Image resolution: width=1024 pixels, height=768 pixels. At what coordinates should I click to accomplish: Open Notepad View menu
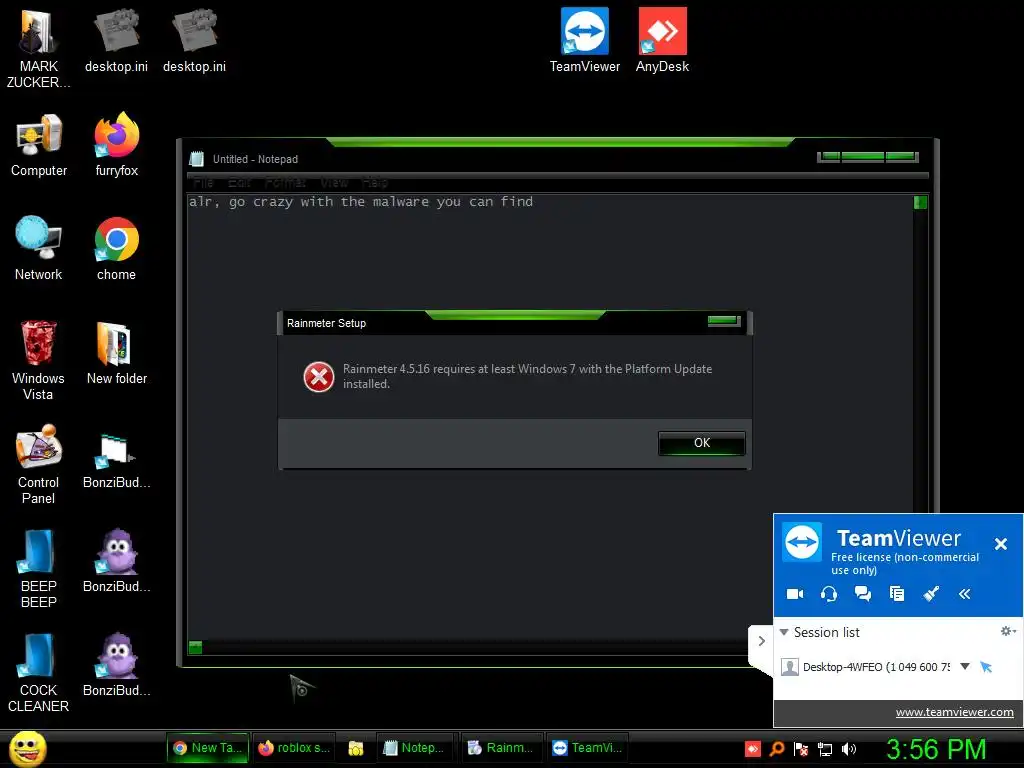pos(334,182)
